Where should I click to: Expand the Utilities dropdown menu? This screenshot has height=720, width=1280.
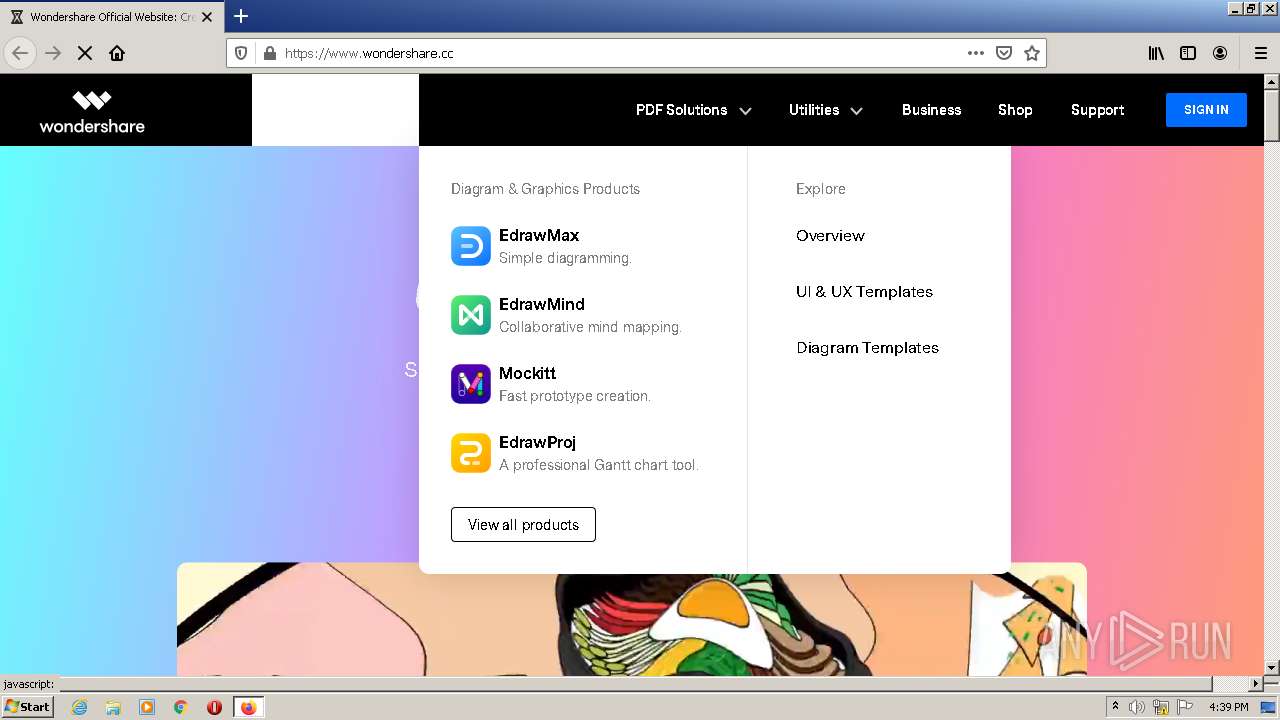coord(826,110)
